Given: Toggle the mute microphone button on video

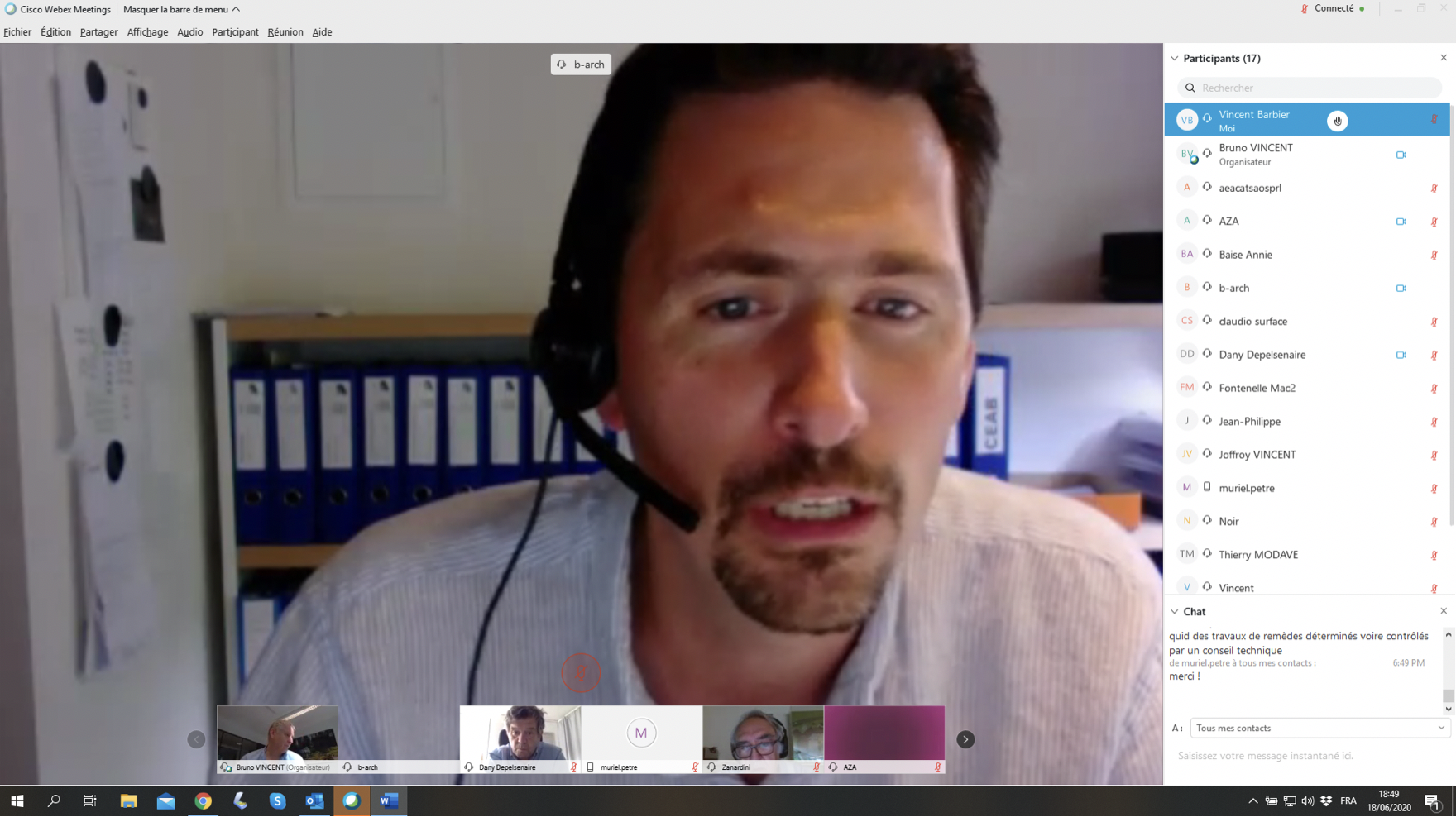Looking at the screenshot, I should [x=581, y=672].
